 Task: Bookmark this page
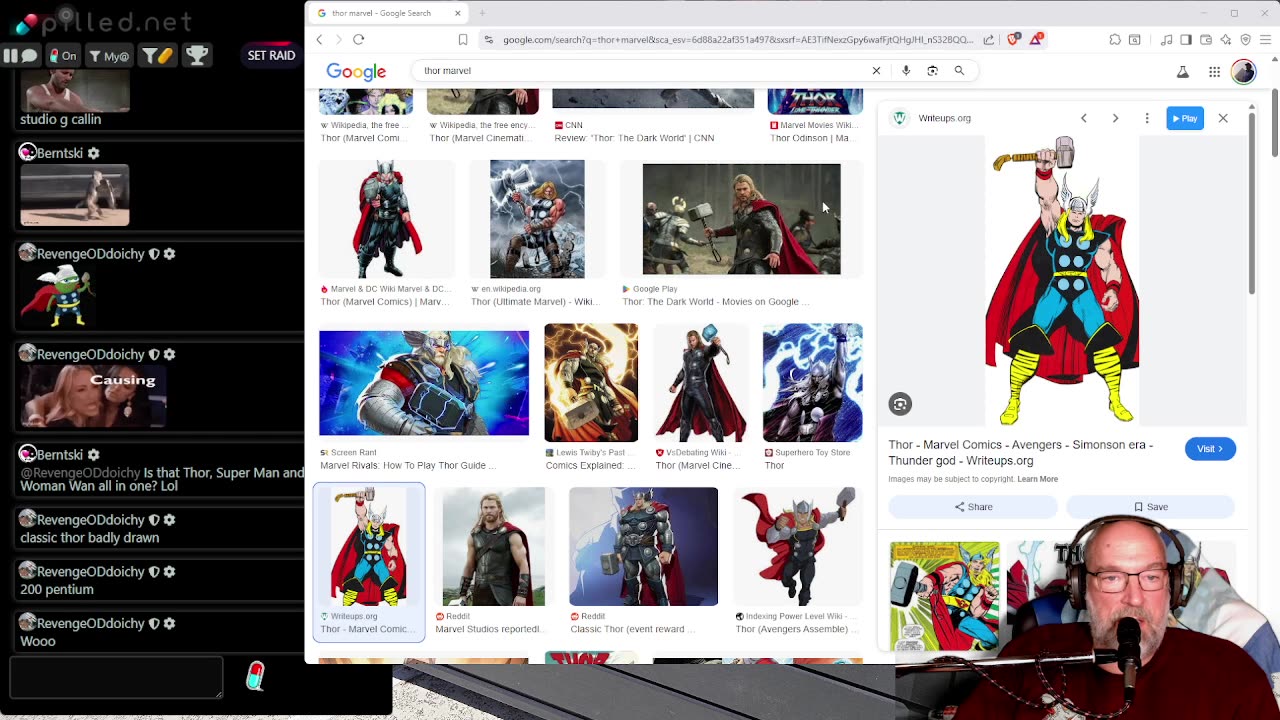tap(463, 40)
